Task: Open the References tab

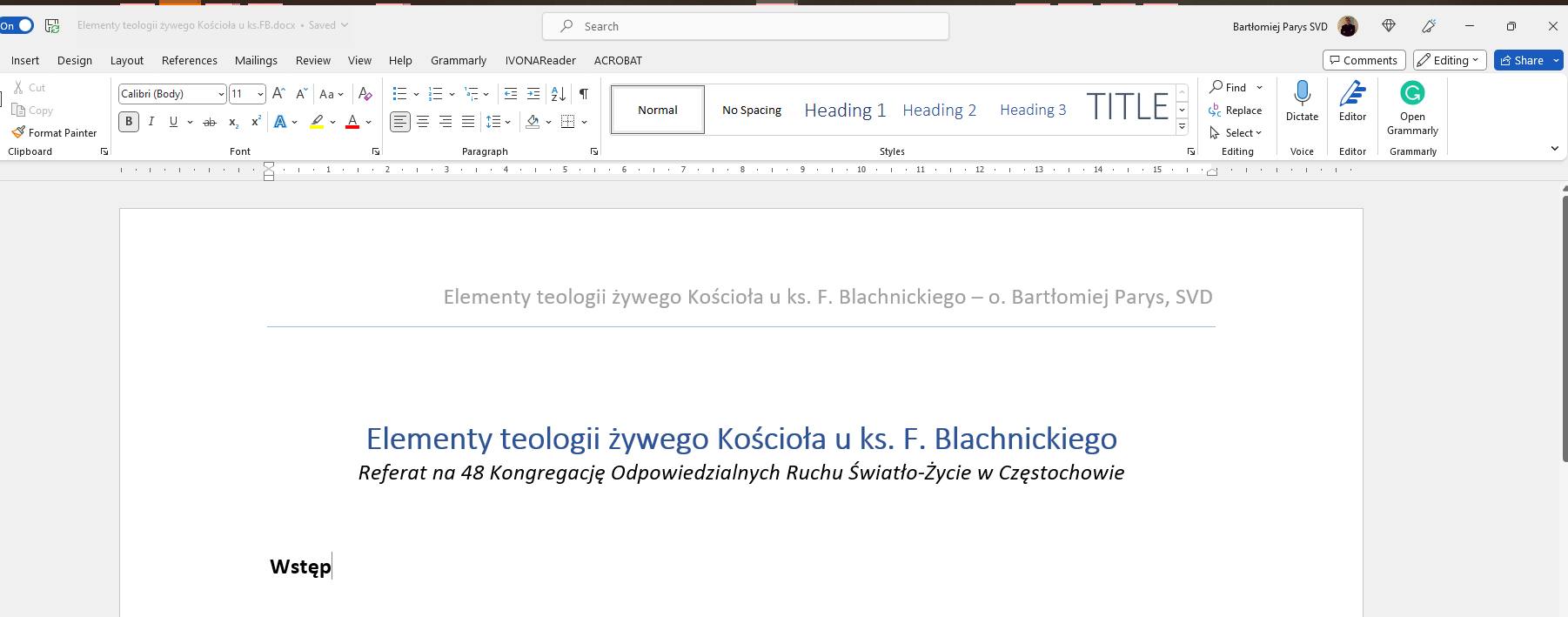Action: coord(190,60)
